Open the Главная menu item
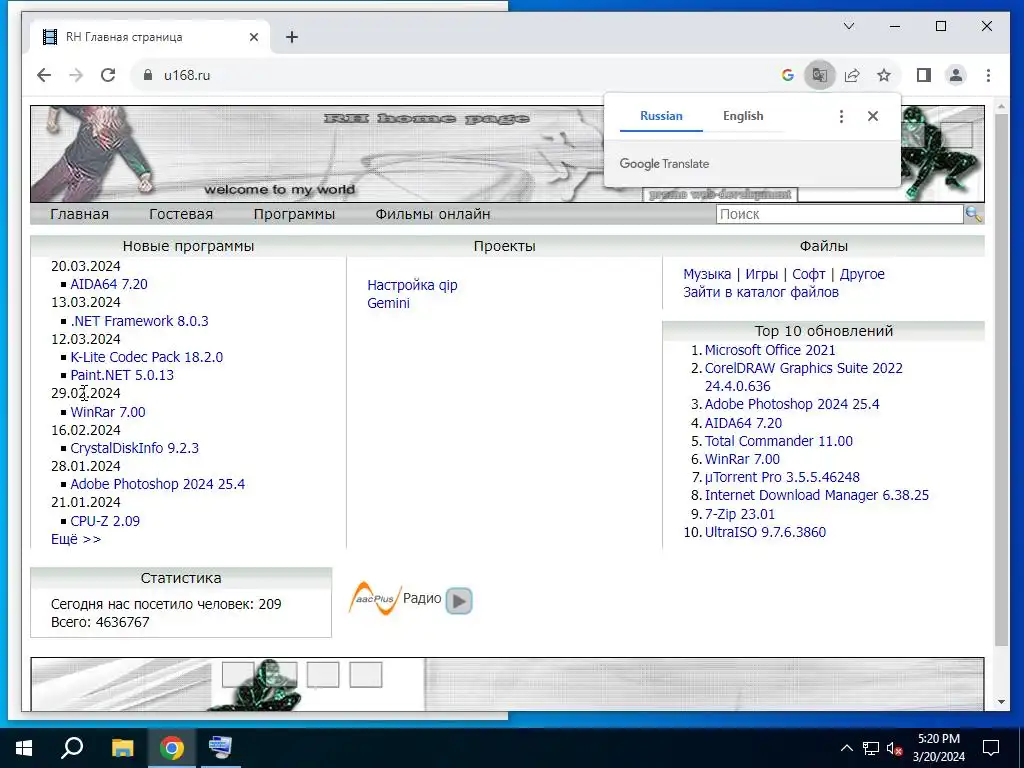The width and height of the screenshot is (1024, 768). 80,214
